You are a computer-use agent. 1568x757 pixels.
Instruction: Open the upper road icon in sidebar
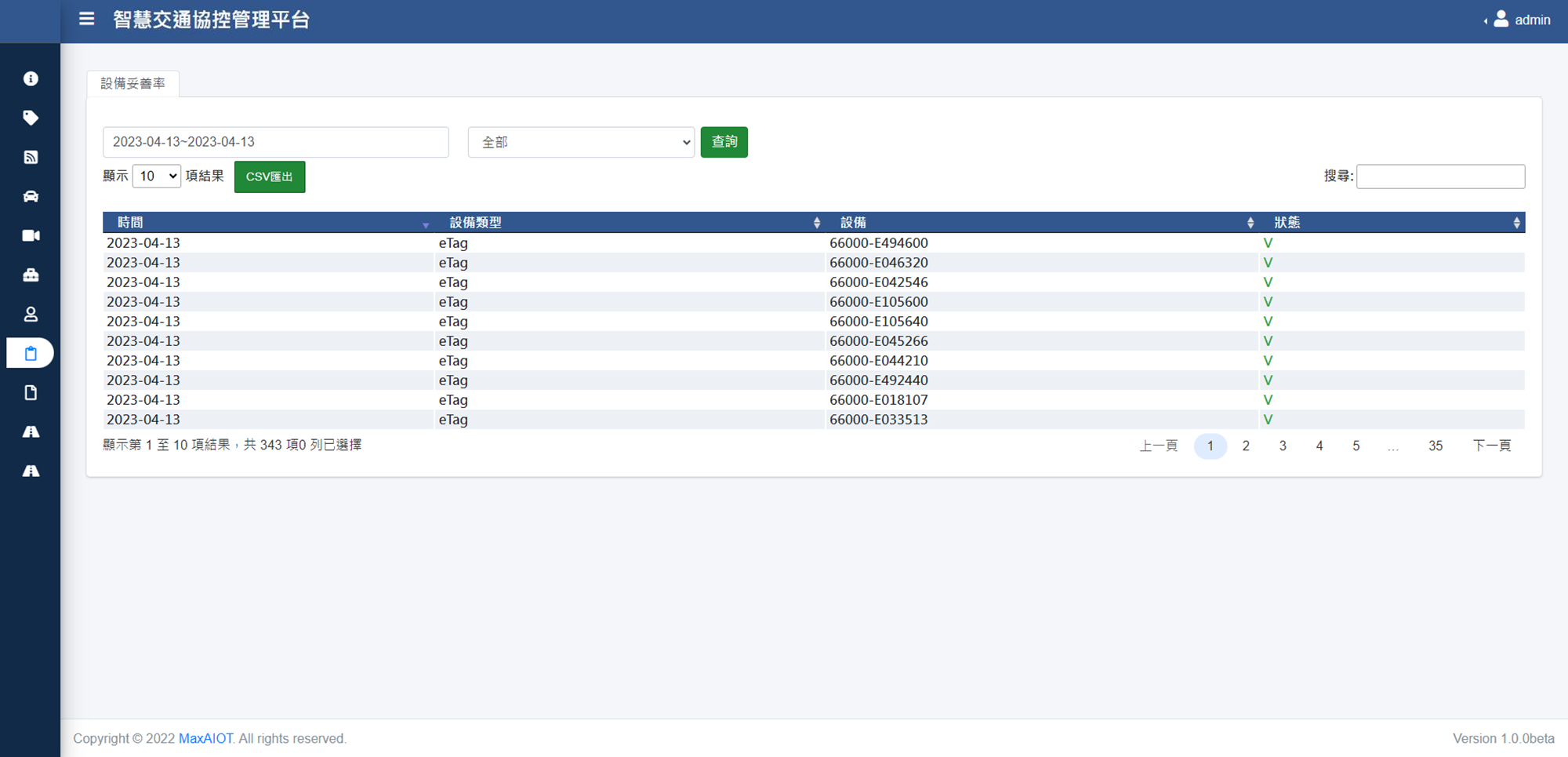[31, 431]
